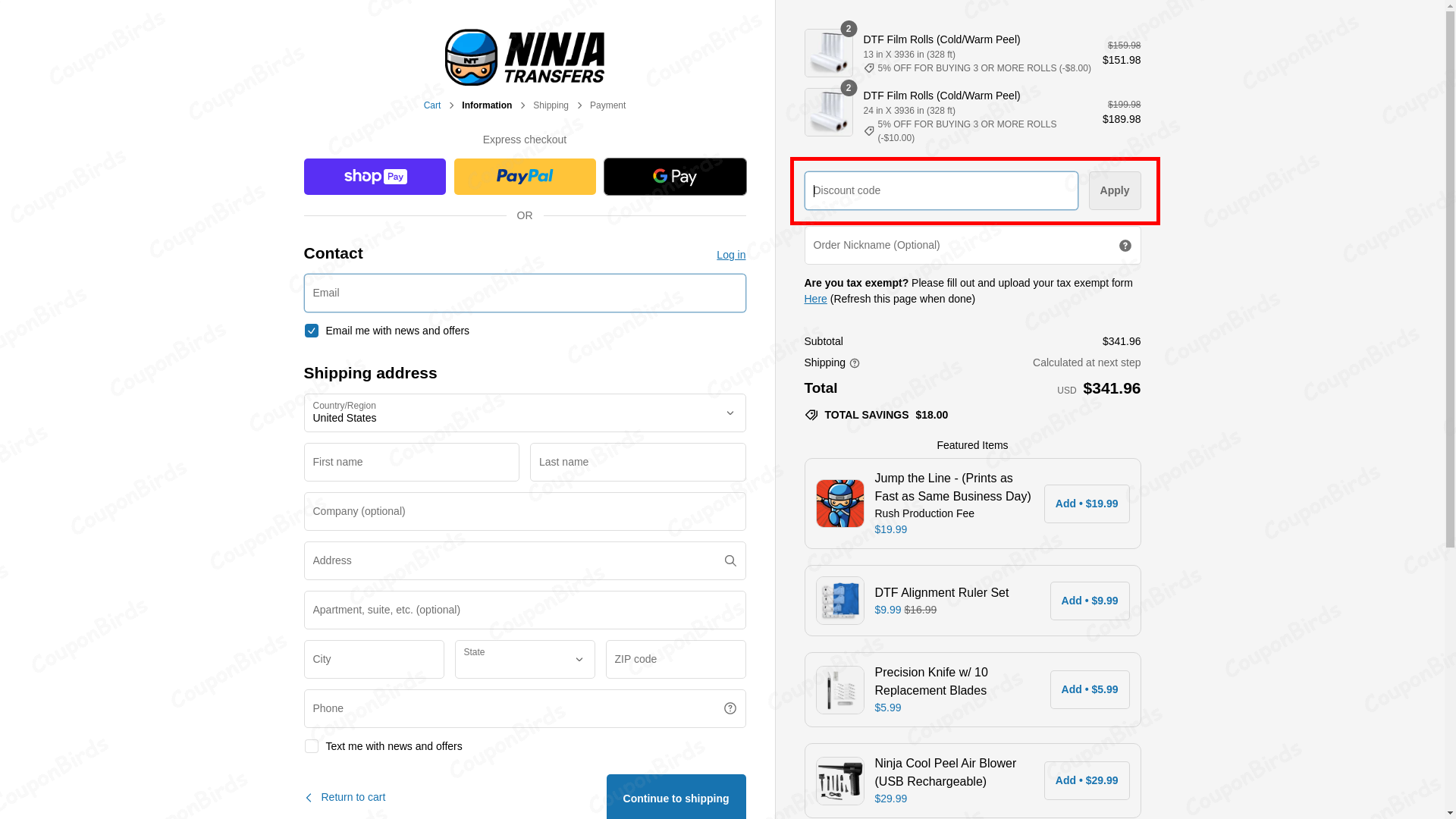Focus the Discount code input field
Image resolution: width=1456 pixels, height=819 pixels.
click(x=940, y=190)
